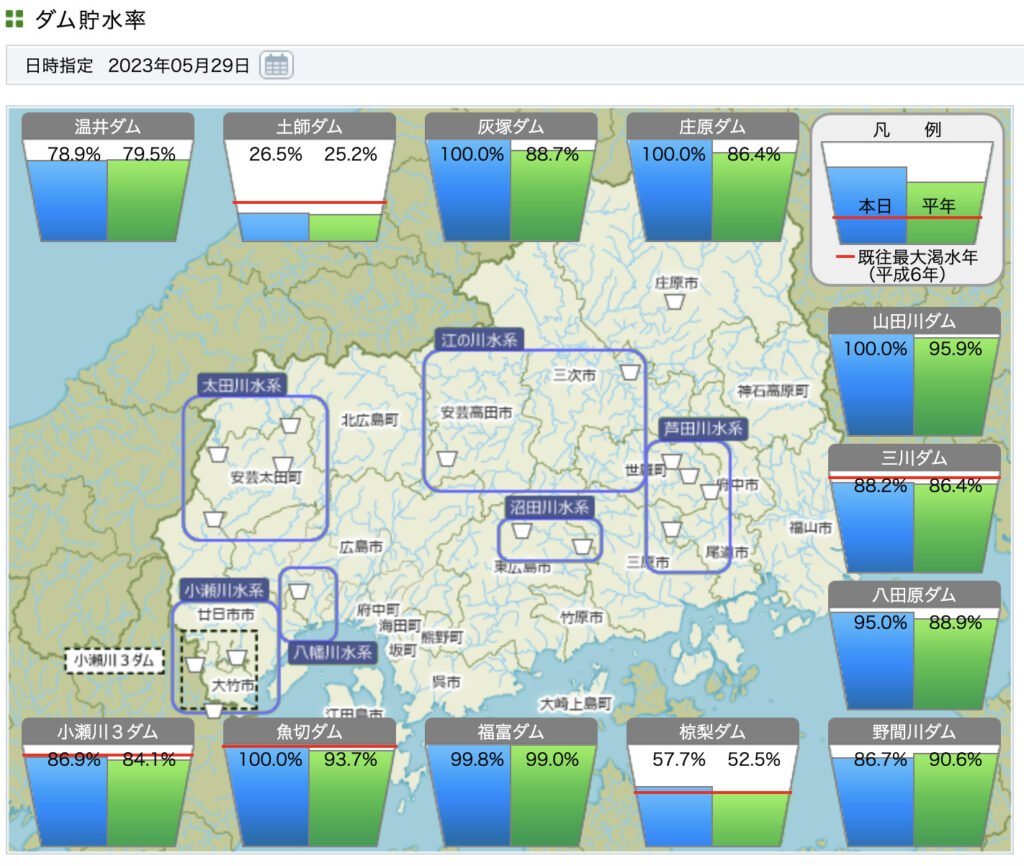Select the dashed 小瀬川3ダム label box
Screen dimensions: 1024x866
click(x=115, y=660)
